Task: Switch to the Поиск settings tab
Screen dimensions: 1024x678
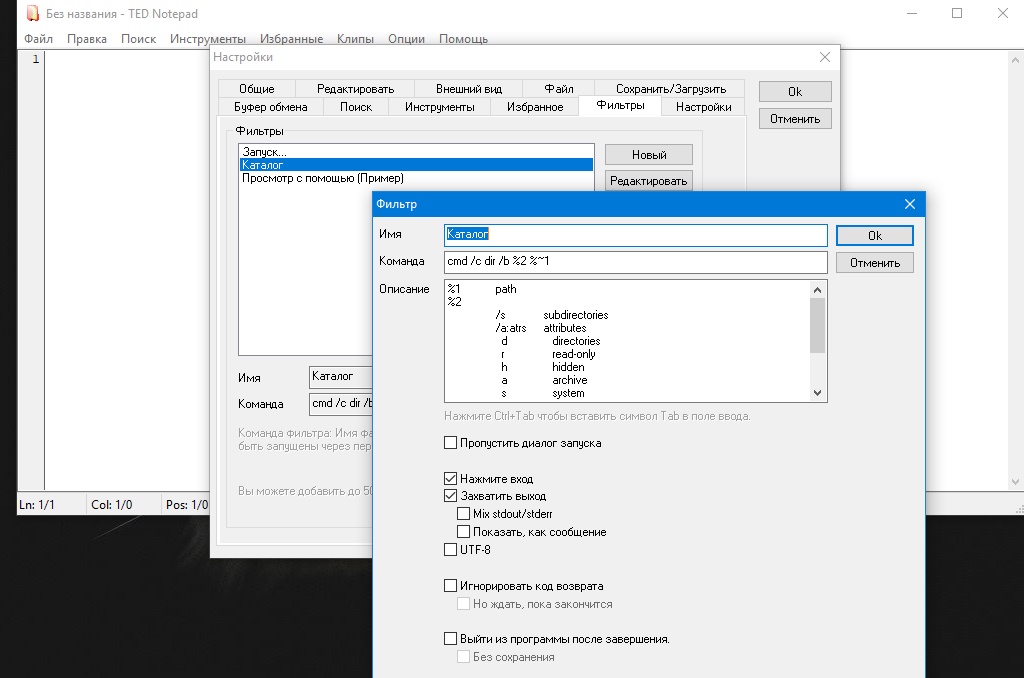Action: coord(356,107)
